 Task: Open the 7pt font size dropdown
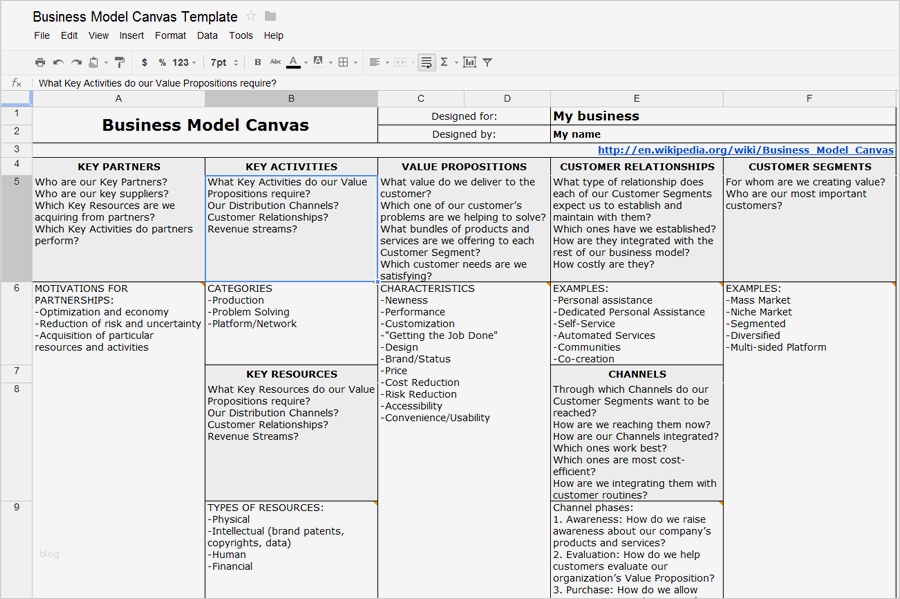coord(224,63)
